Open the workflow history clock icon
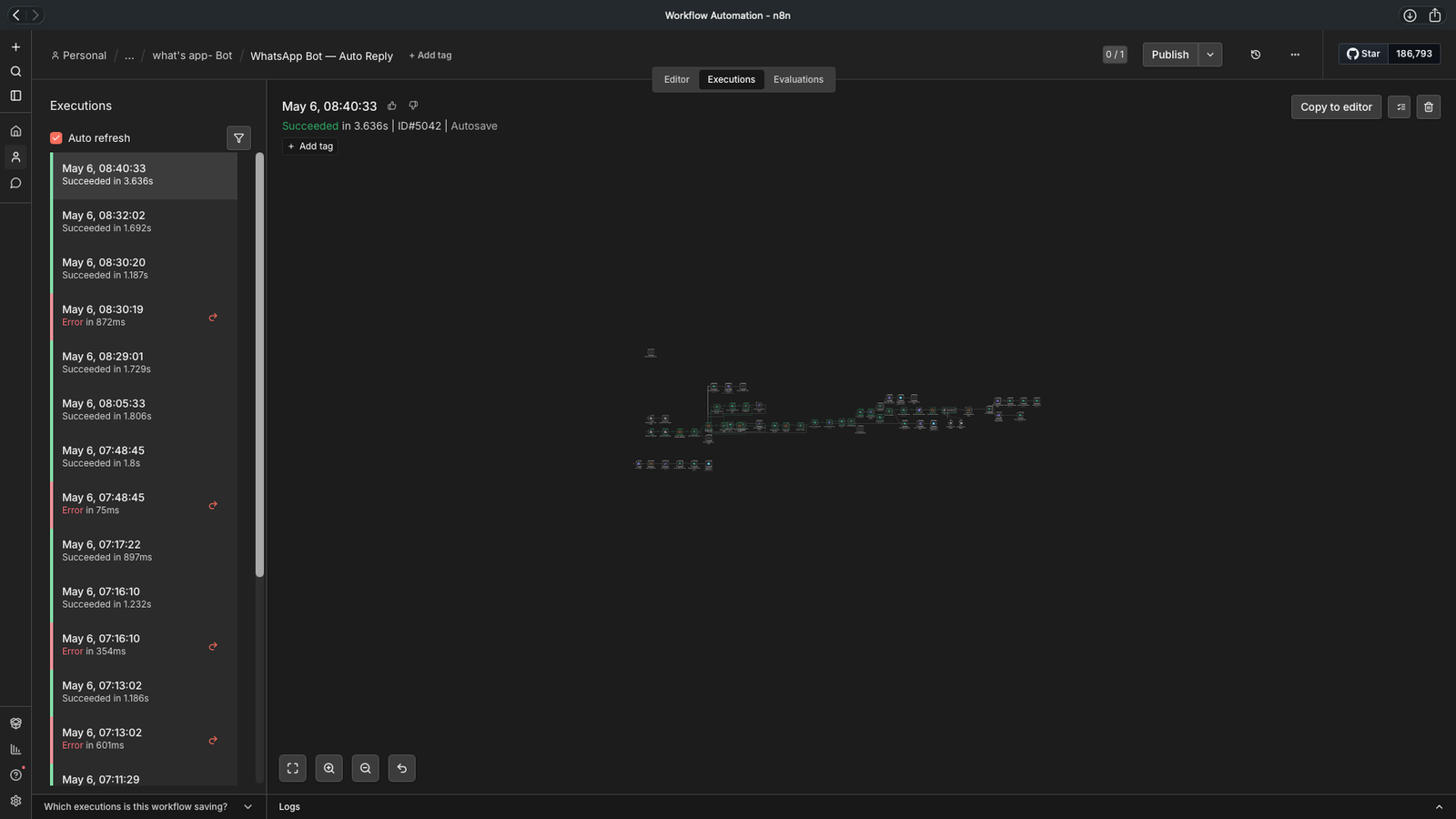 1256,55
